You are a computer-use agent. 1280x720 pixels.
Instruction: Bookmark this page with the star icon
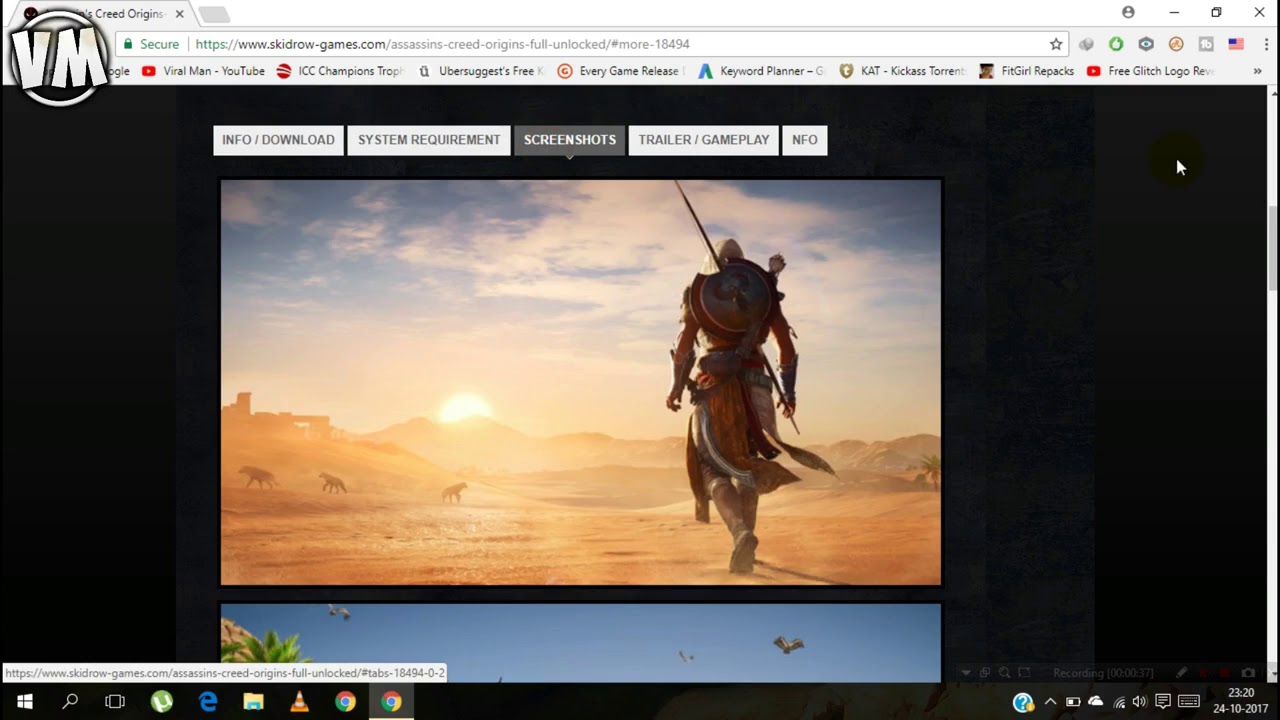pos(1056,44)
